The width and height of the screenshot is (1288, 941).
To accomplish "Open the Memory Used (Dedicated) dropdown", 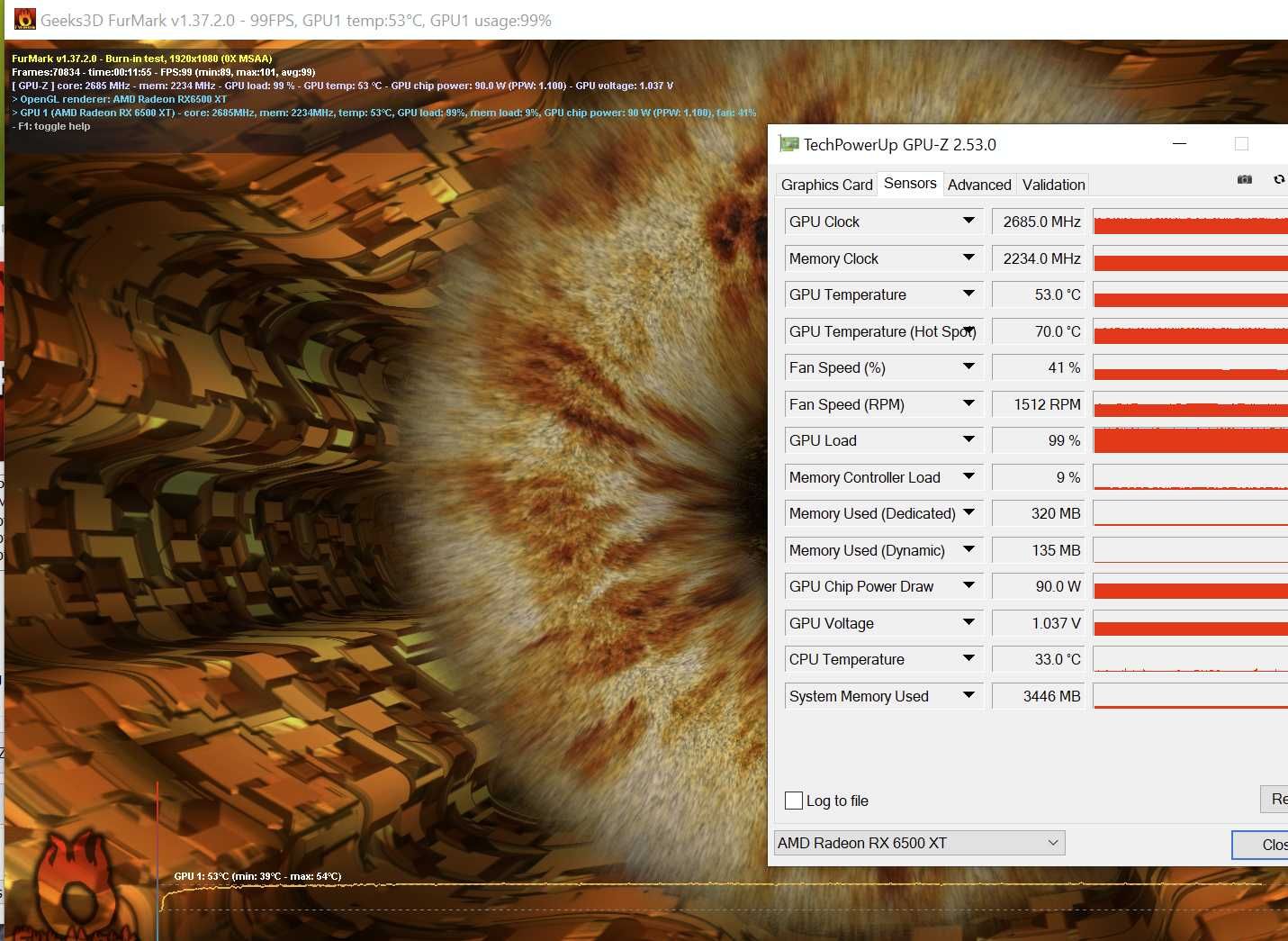I will pos(968,512).
